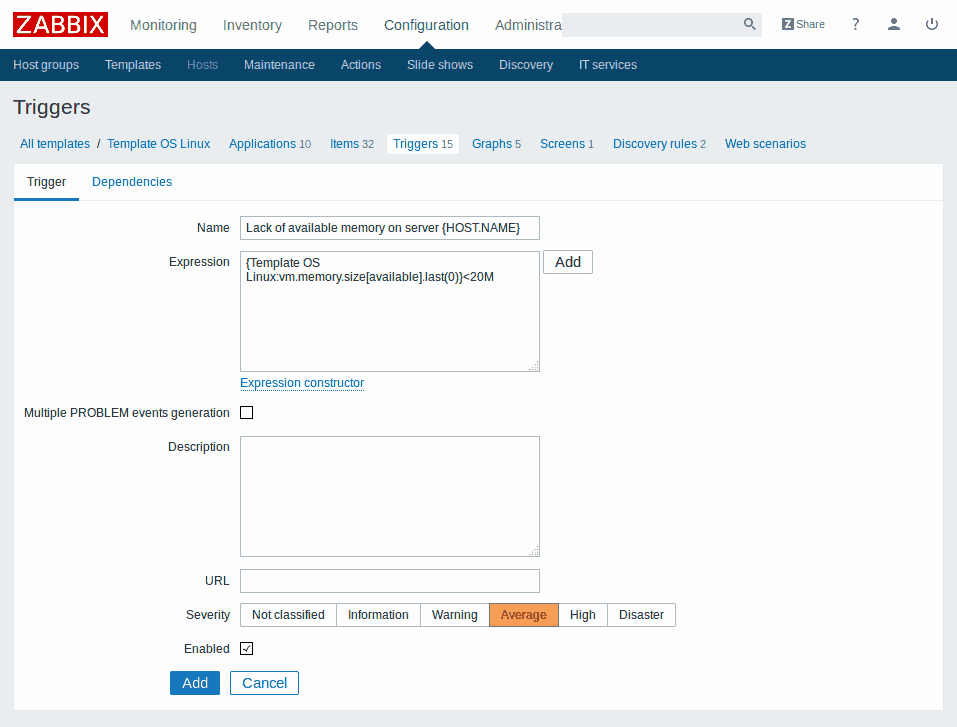Uncheck the Enabled checkbox
957x727 pixels.
click(x=247, y=649)
